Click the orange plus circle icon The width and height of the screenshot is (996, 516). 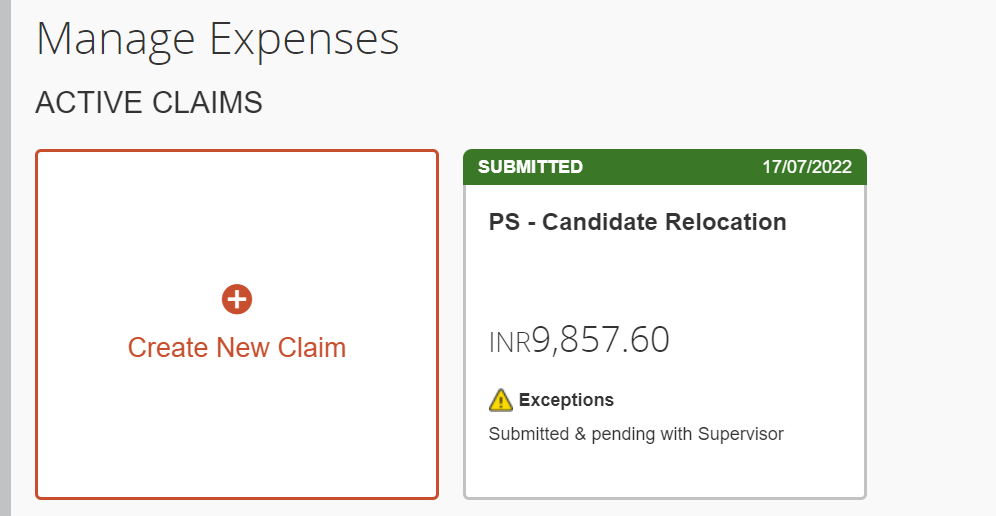(237, 299)
